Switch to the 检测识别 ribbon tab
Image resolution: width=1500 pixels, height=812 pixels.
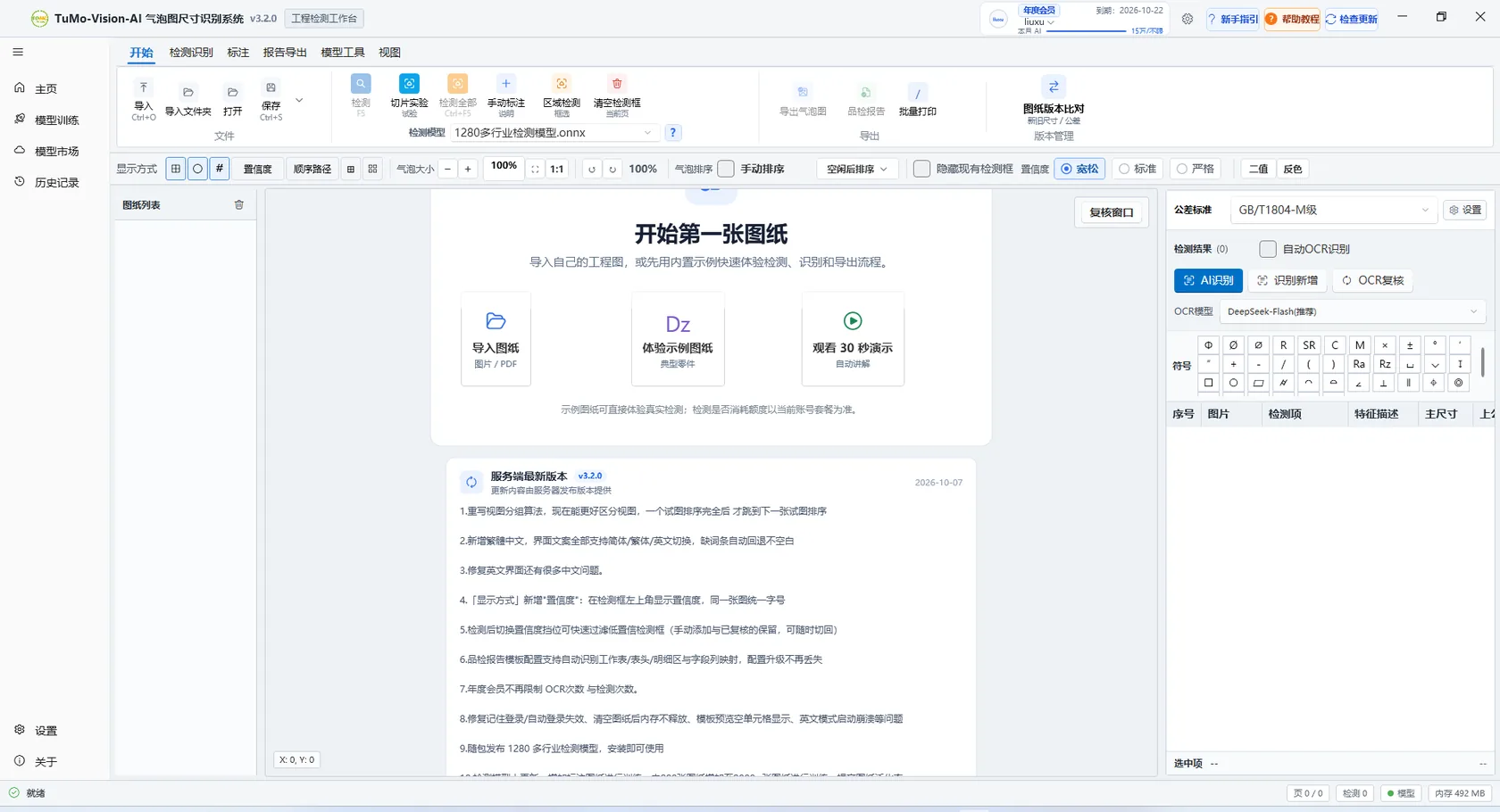click(191, 52)
